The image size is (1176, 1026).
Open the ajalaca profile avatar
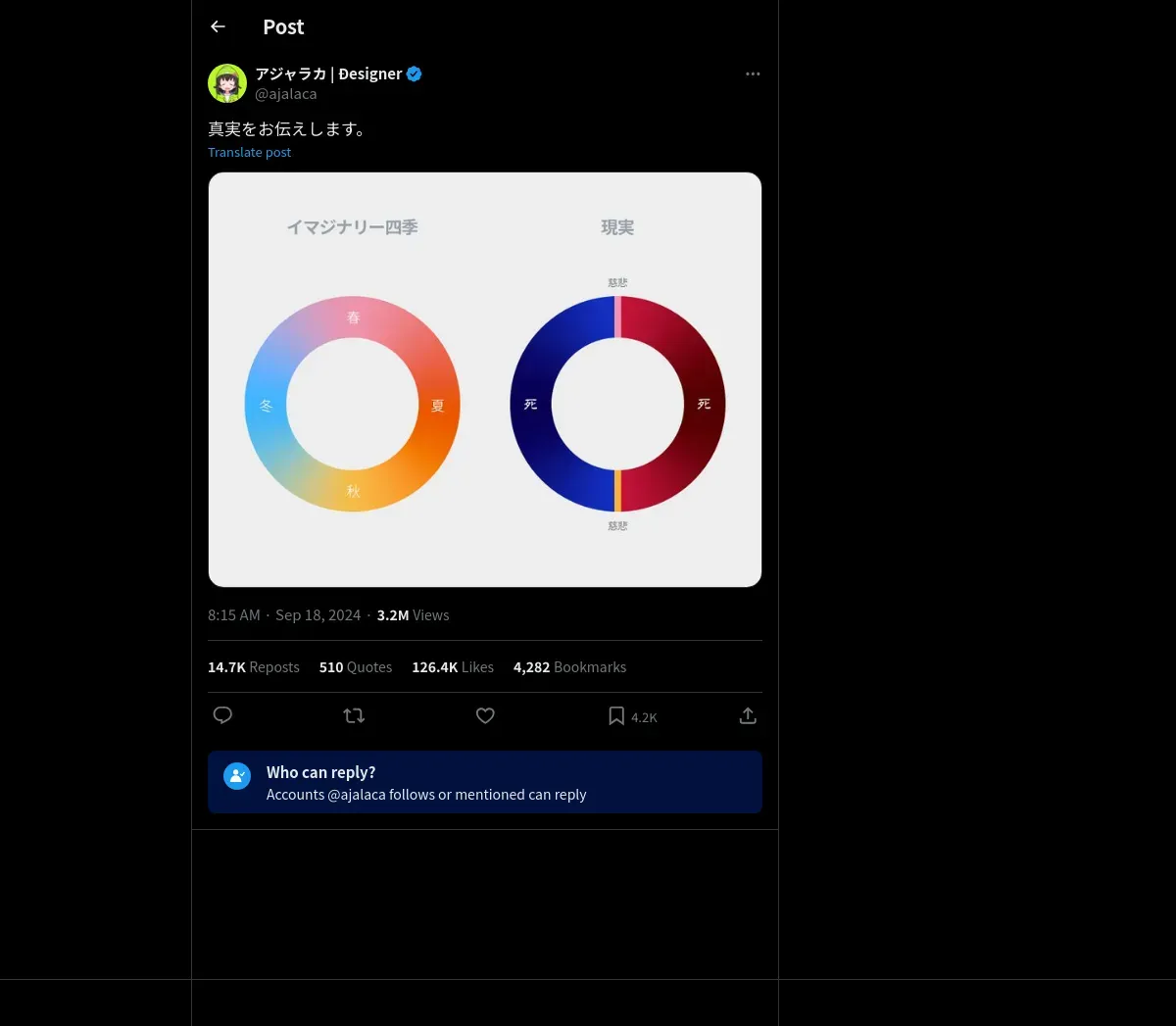227,83
